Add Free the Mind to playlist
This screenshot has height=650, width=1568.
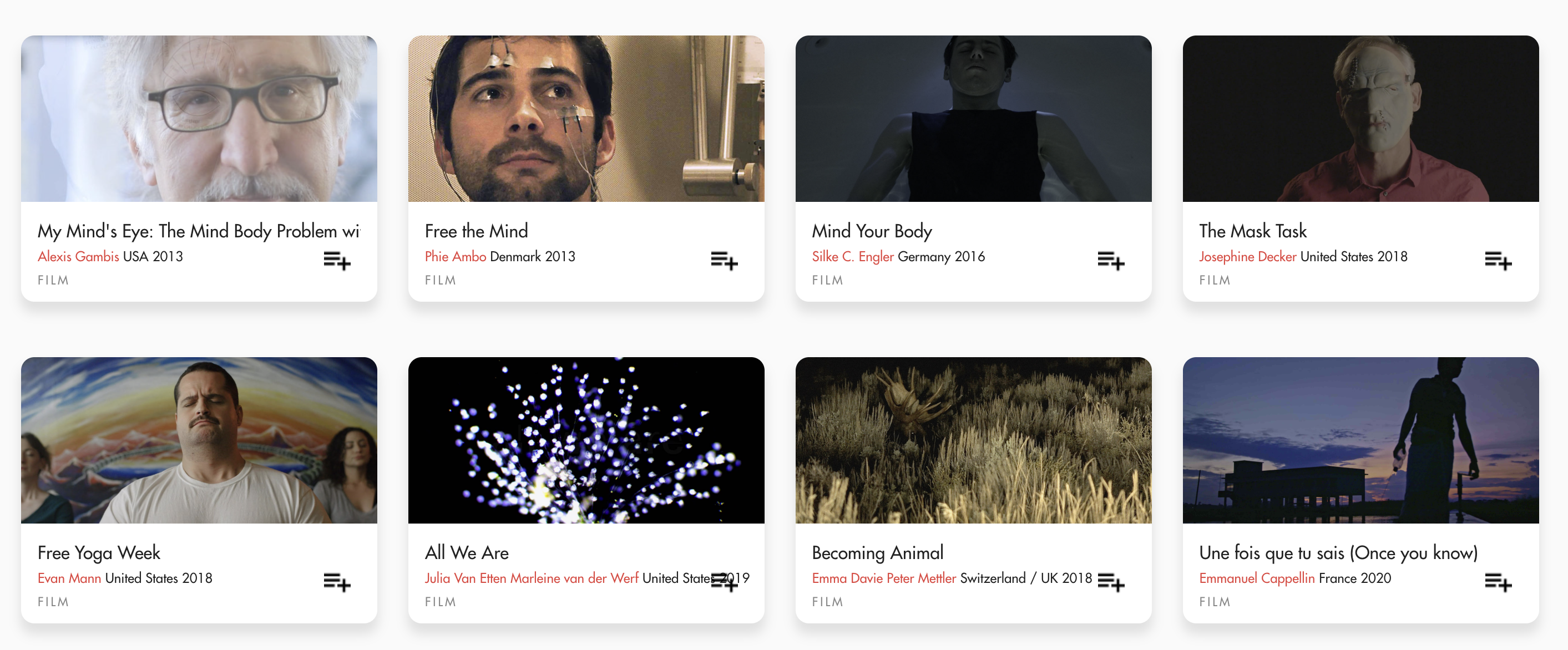(724, 261)
